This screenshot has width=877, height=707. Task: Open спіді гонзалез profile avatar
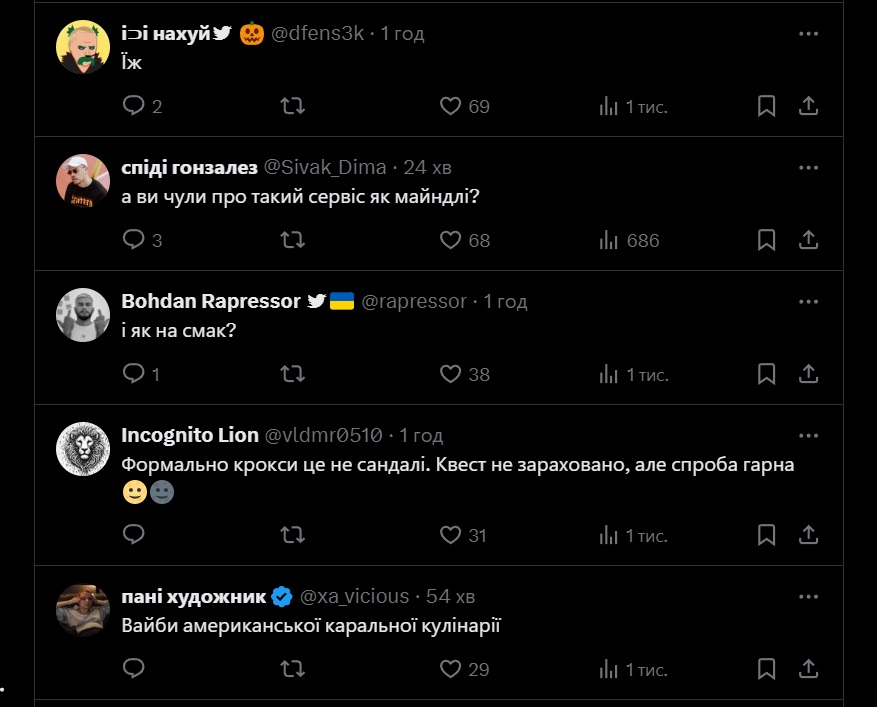coord(83,180)
